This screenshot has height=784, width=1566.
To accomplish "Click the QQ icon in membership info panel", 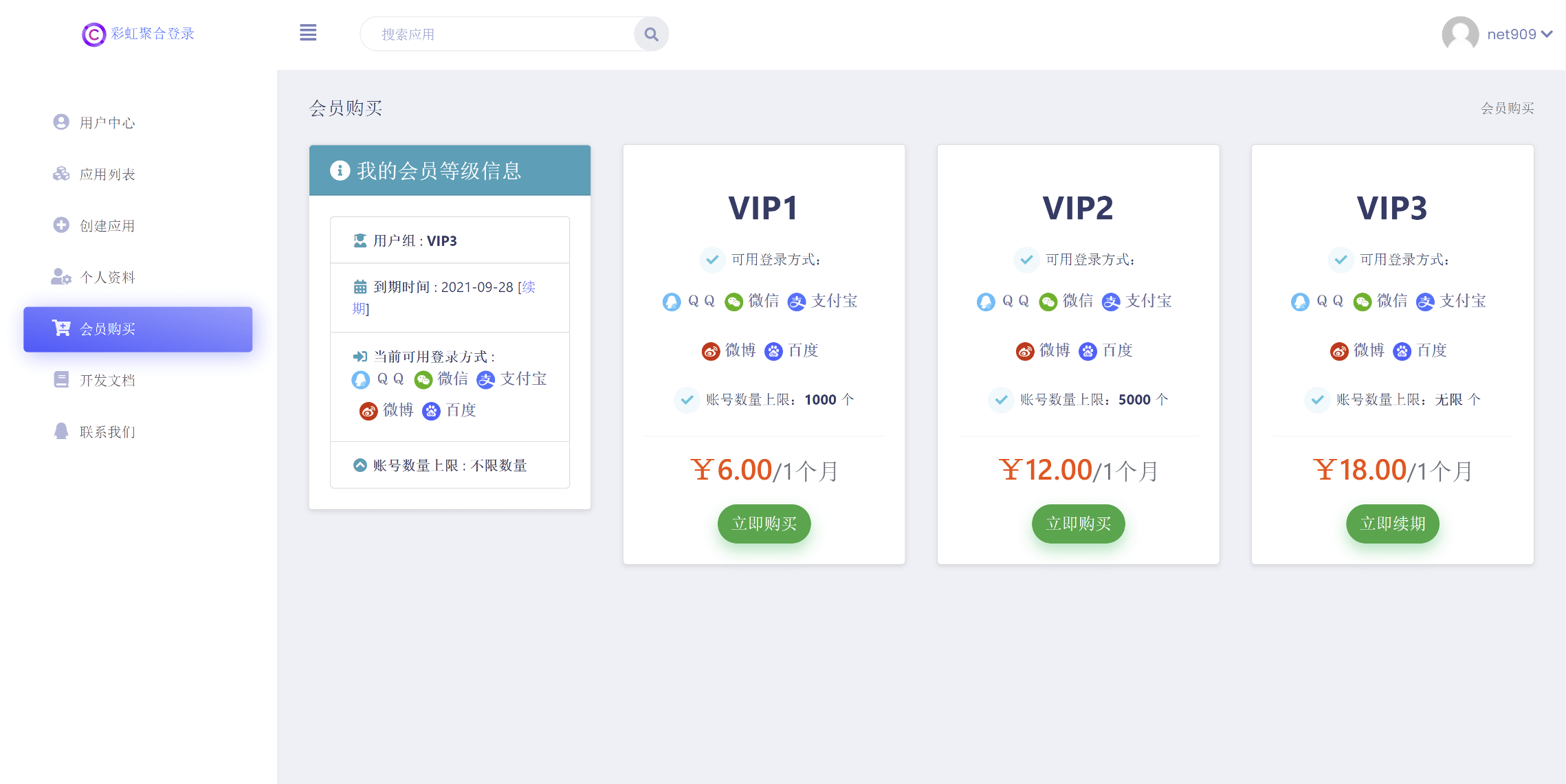I will pyautogui.click(x=360, y=379).
